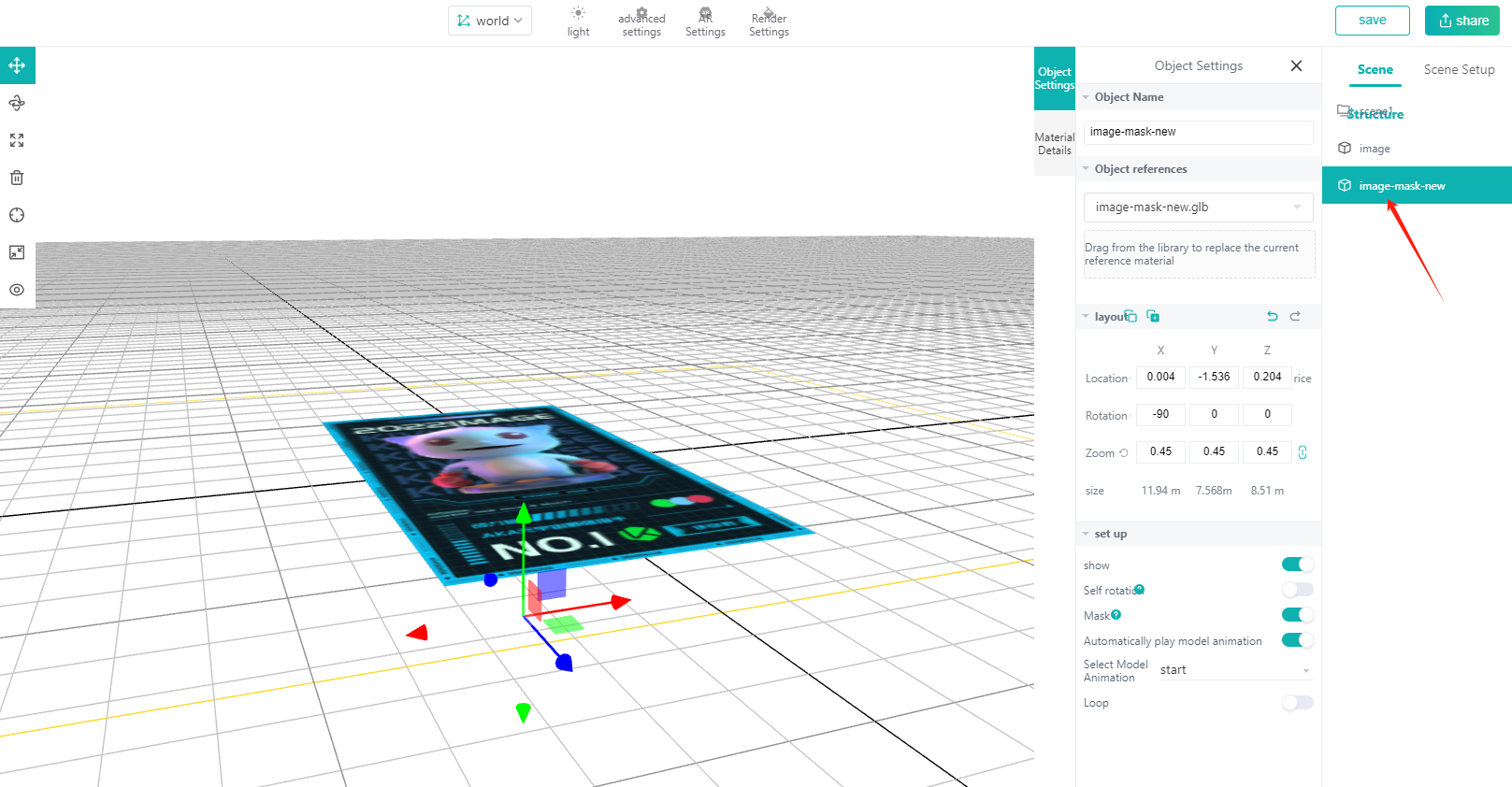Switch to the Scene Setup tab

1459,69
